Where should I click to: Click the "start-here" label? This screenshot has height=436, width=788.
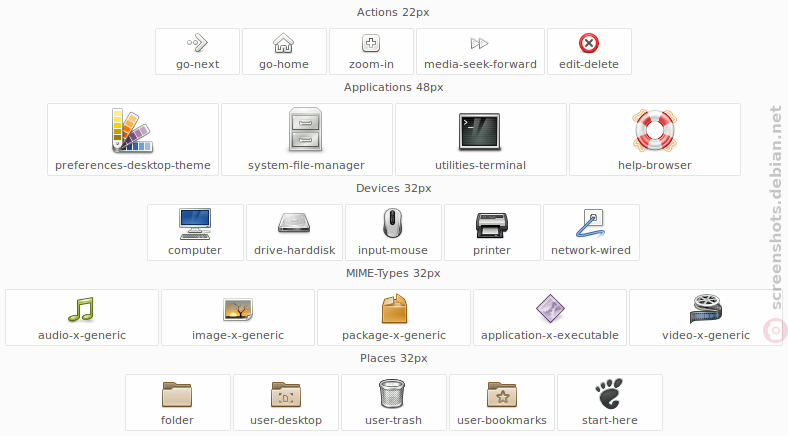pyautogui.click(x=610, y=420)
